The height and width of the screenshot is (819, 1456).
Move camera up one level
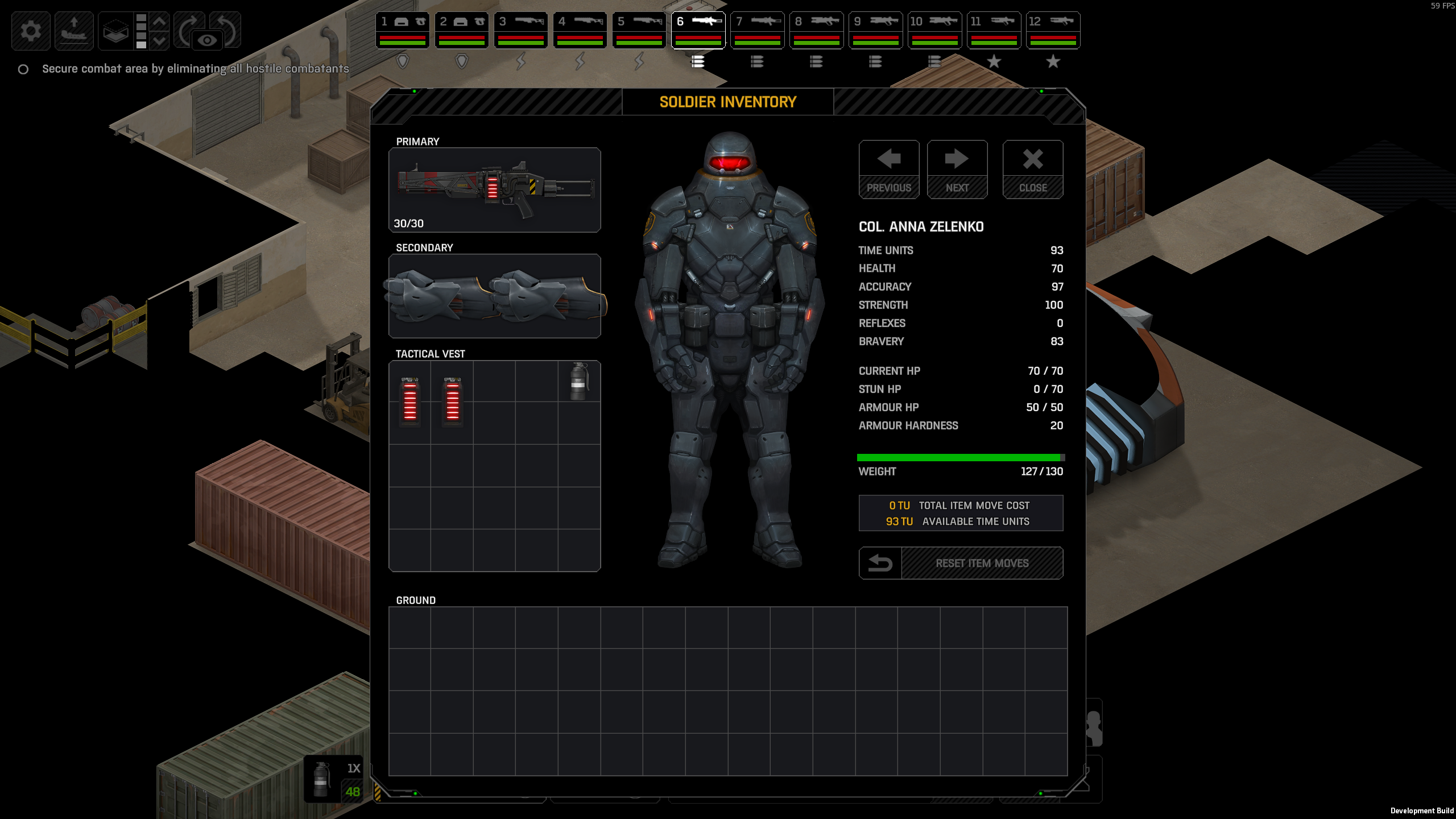[x=160, y=22]
